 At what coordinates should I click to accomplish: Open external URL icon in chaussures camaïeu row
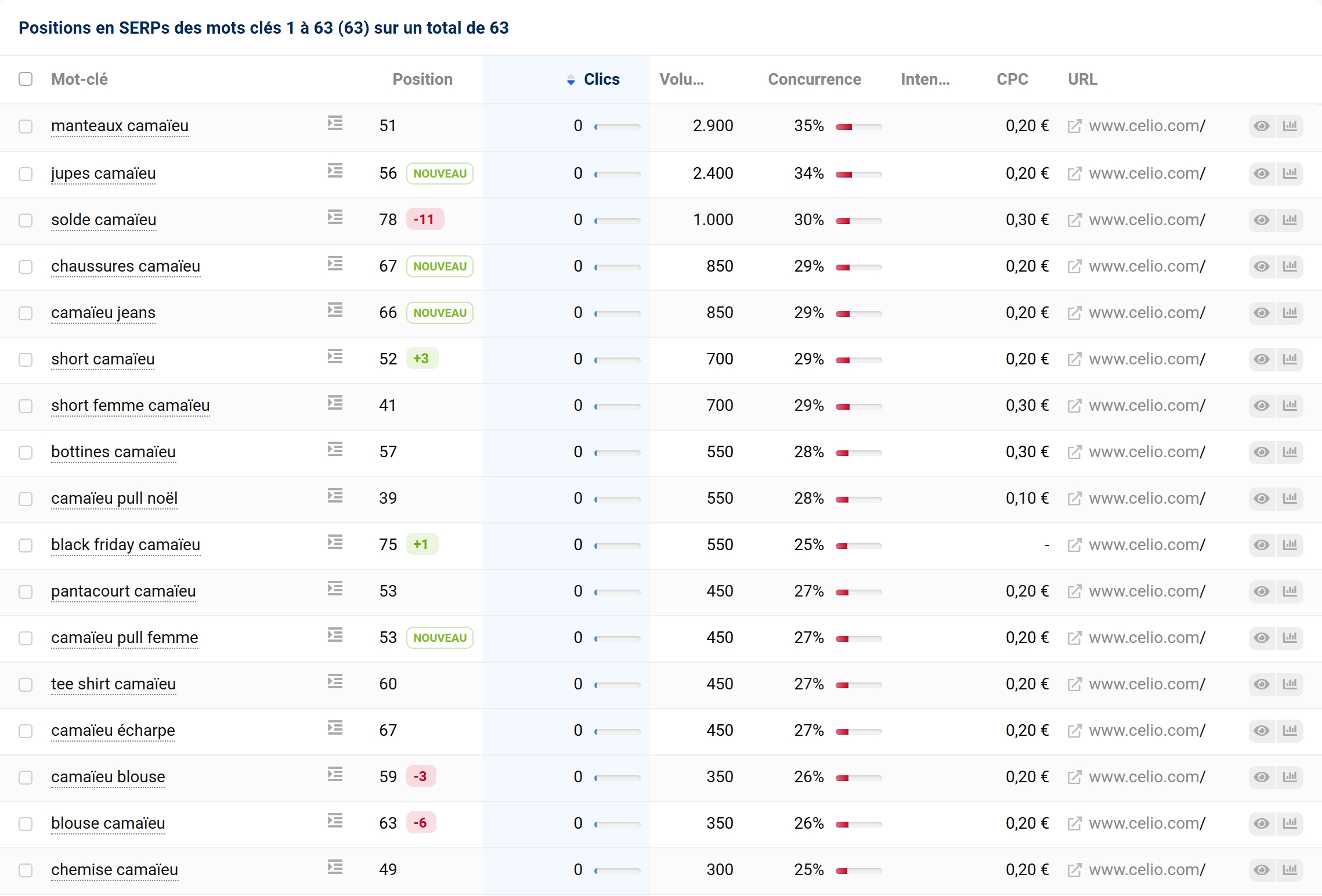(1074, 266)
